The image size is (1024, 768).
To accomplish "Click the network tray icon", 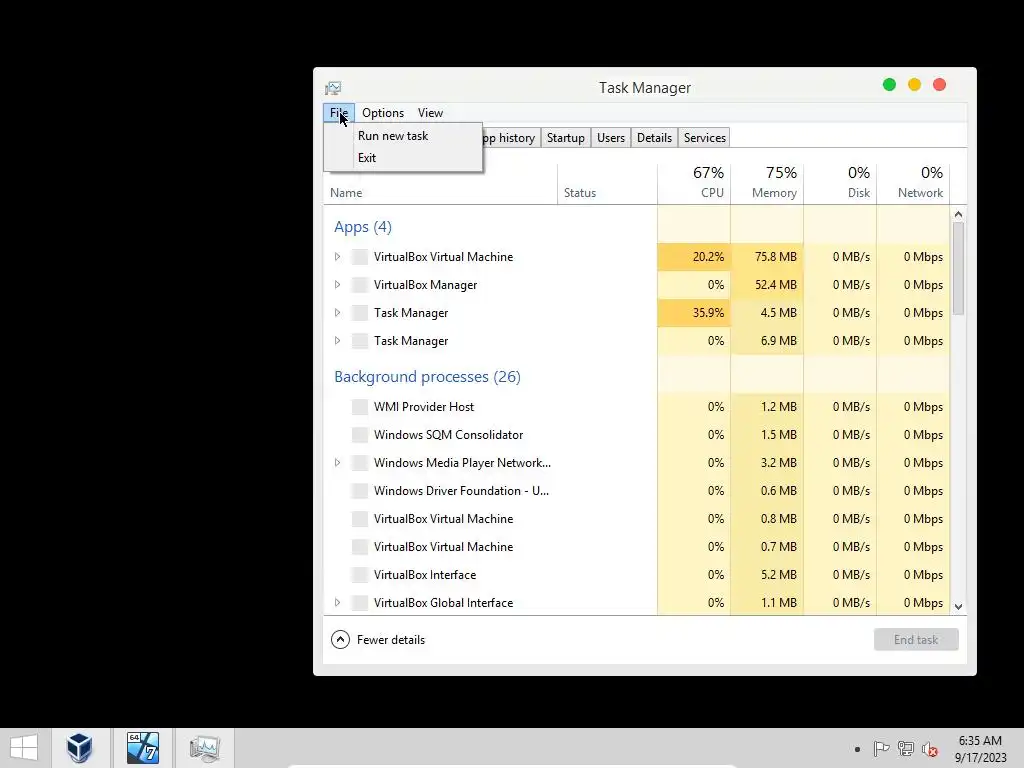I will click(x=906, y=749).
